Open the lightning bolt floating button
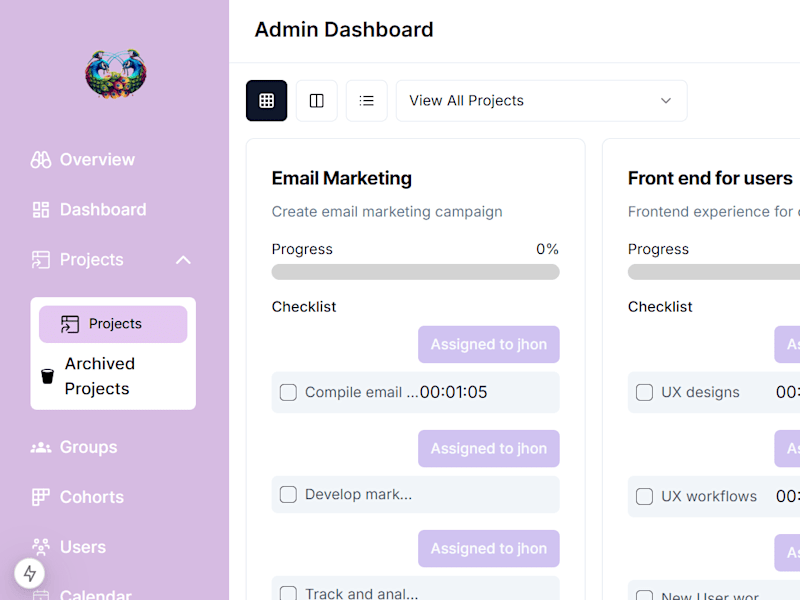The height and width of the screenshot is (600, 800). click(30, 573)
